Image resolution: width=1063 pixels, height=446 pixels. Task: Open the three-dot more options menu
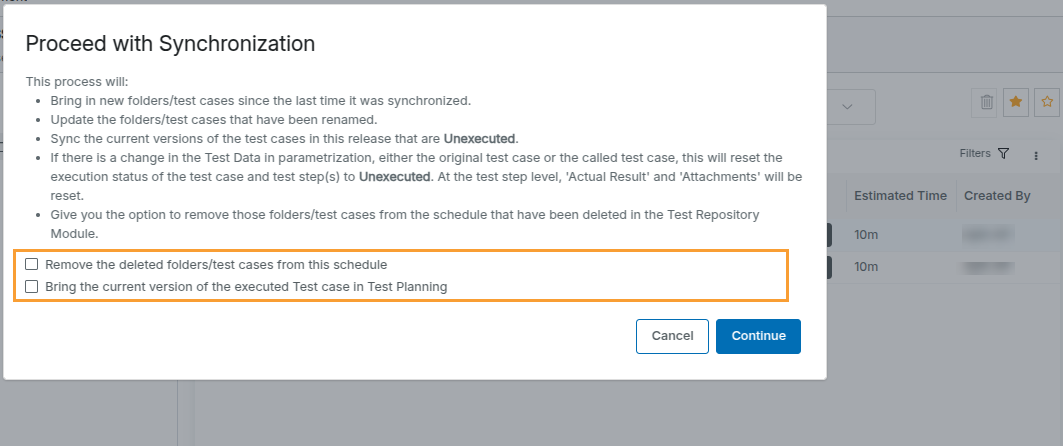(1036, 155)
